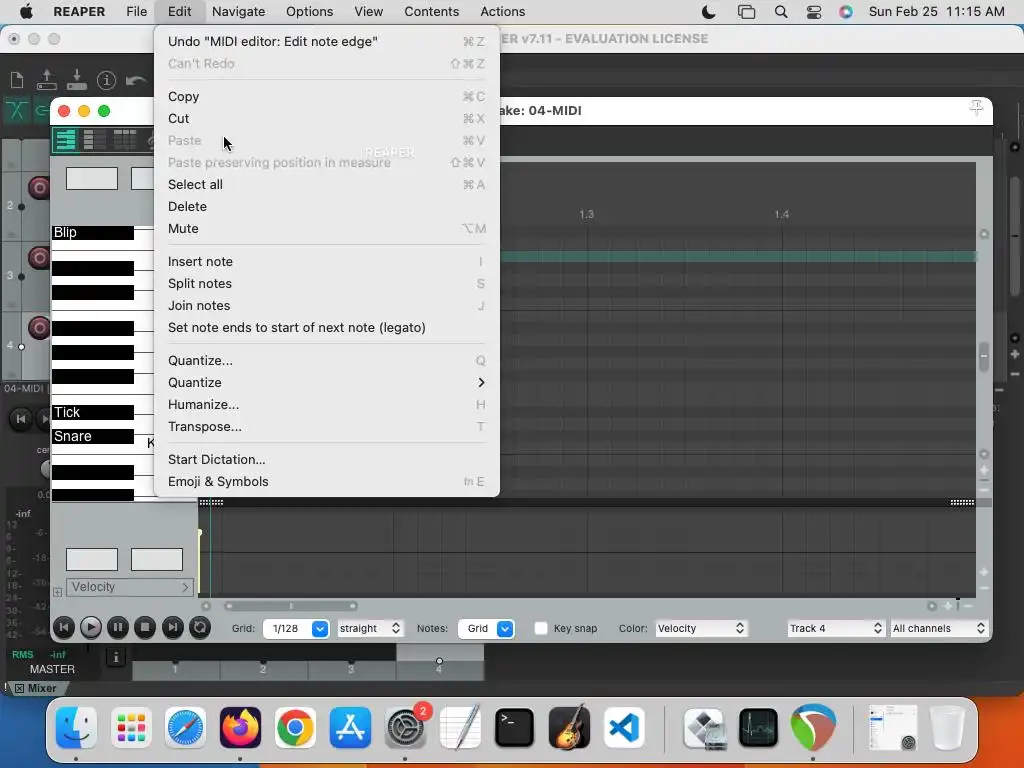Choose Humanize... menu entry
1024x768 pixels.
pos(327,405)
